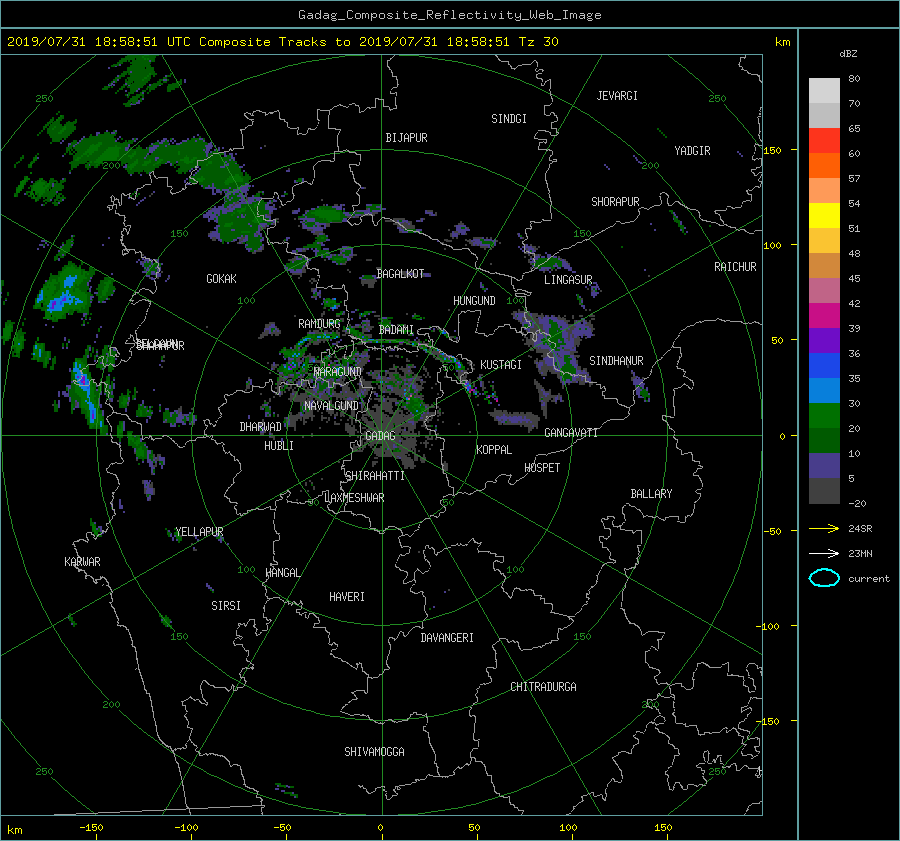Click the HOSPET city label
Image resolution: width=900 pixels, height=841 pixels.
pyautogui.click(x=542, y=468)
